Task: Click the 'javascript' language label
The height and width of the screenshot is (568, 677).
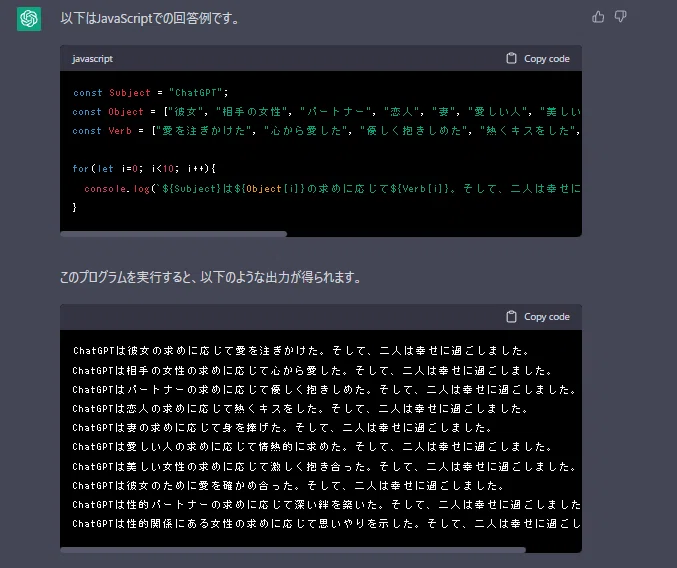Action: [x=92, y=59]
